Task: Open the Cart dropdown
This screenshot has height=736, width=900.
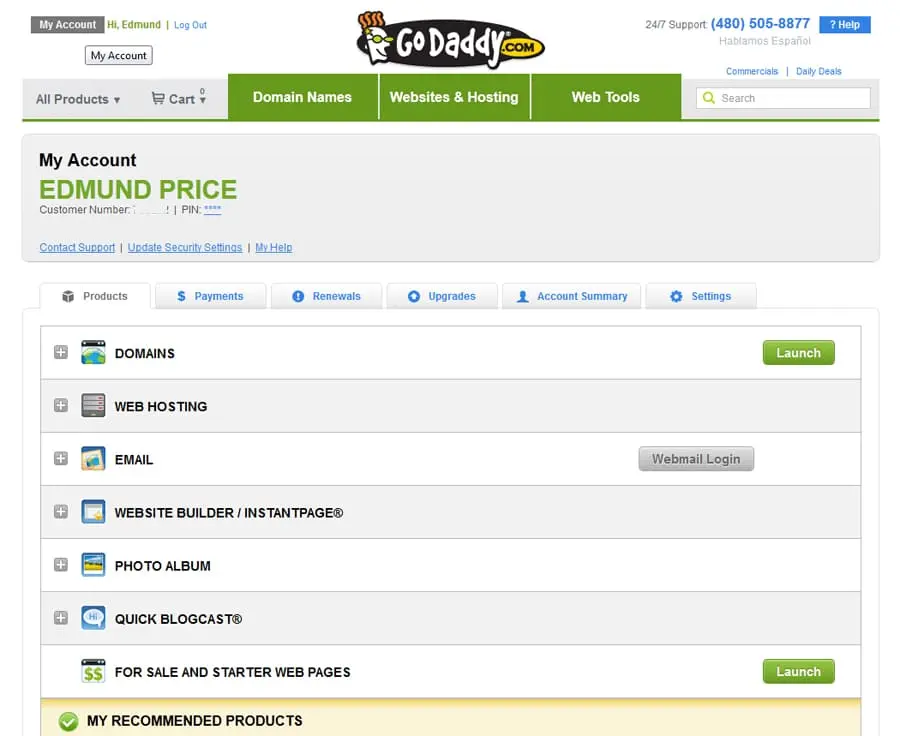Action: point(179,98)
